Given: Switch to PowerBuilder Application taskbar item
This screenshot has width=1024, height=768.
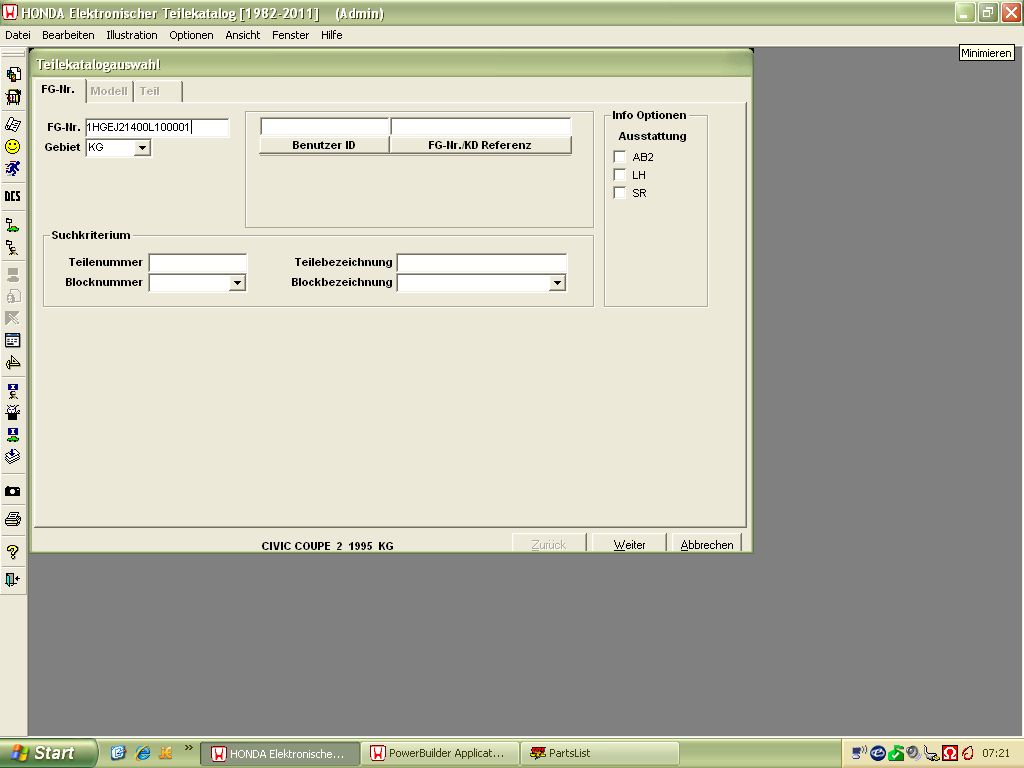Looking at the screenshot, I should tap(440, 753).
